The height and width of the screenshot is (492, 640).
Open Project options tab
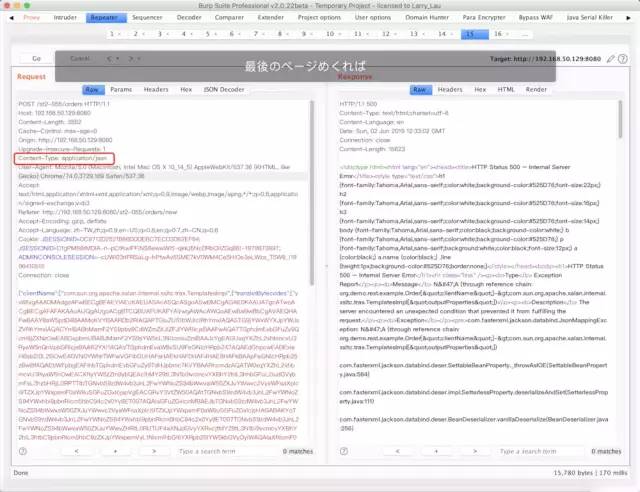pos(319,18)
